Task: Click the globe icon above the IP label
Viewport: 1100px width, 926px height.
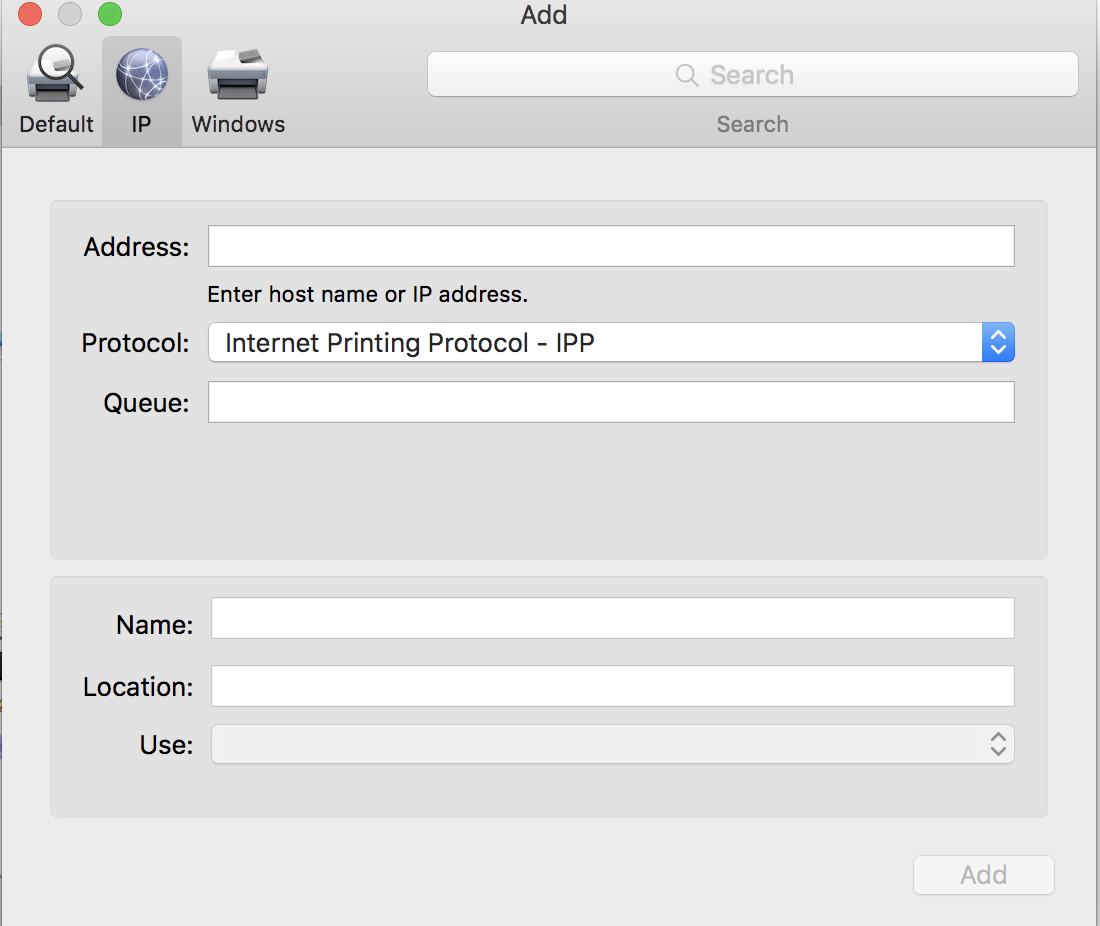Action: coord(141,72)
